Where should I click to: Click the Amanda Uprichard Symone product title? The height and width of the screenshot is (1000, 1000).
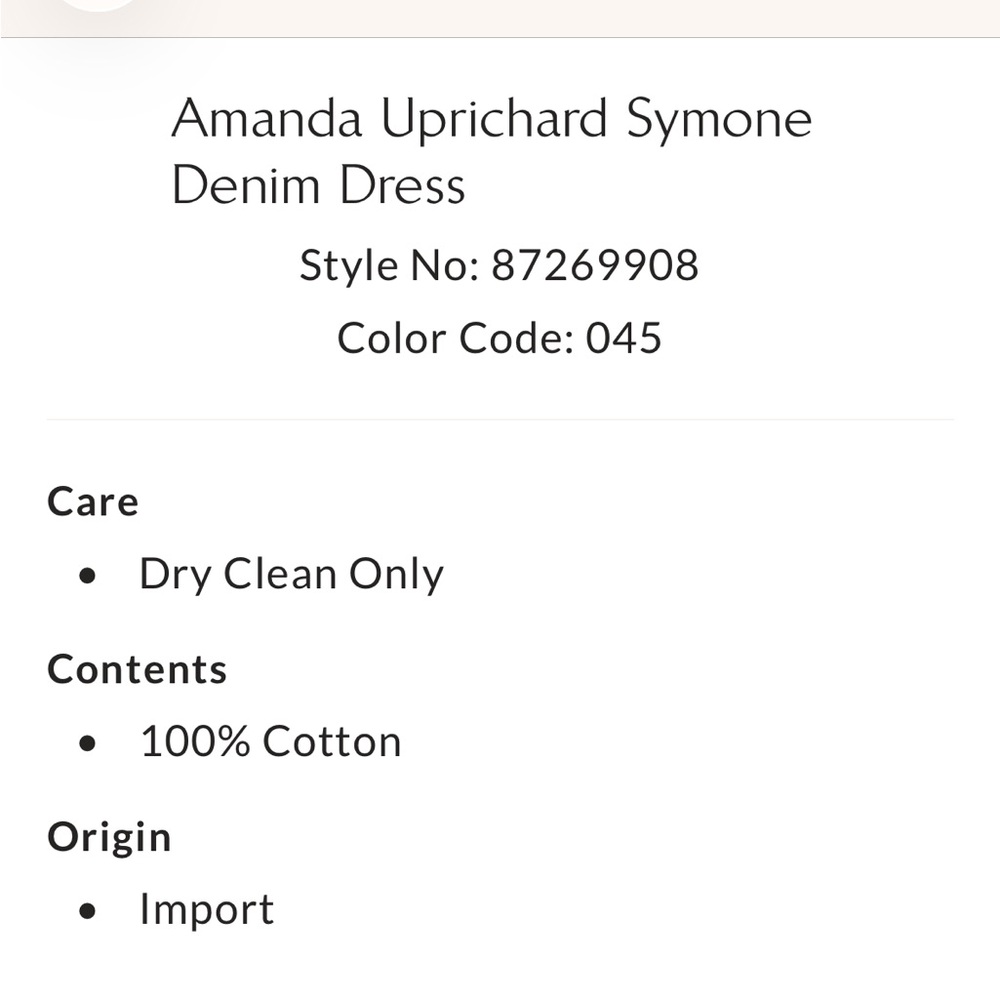[x=491, y=120]
